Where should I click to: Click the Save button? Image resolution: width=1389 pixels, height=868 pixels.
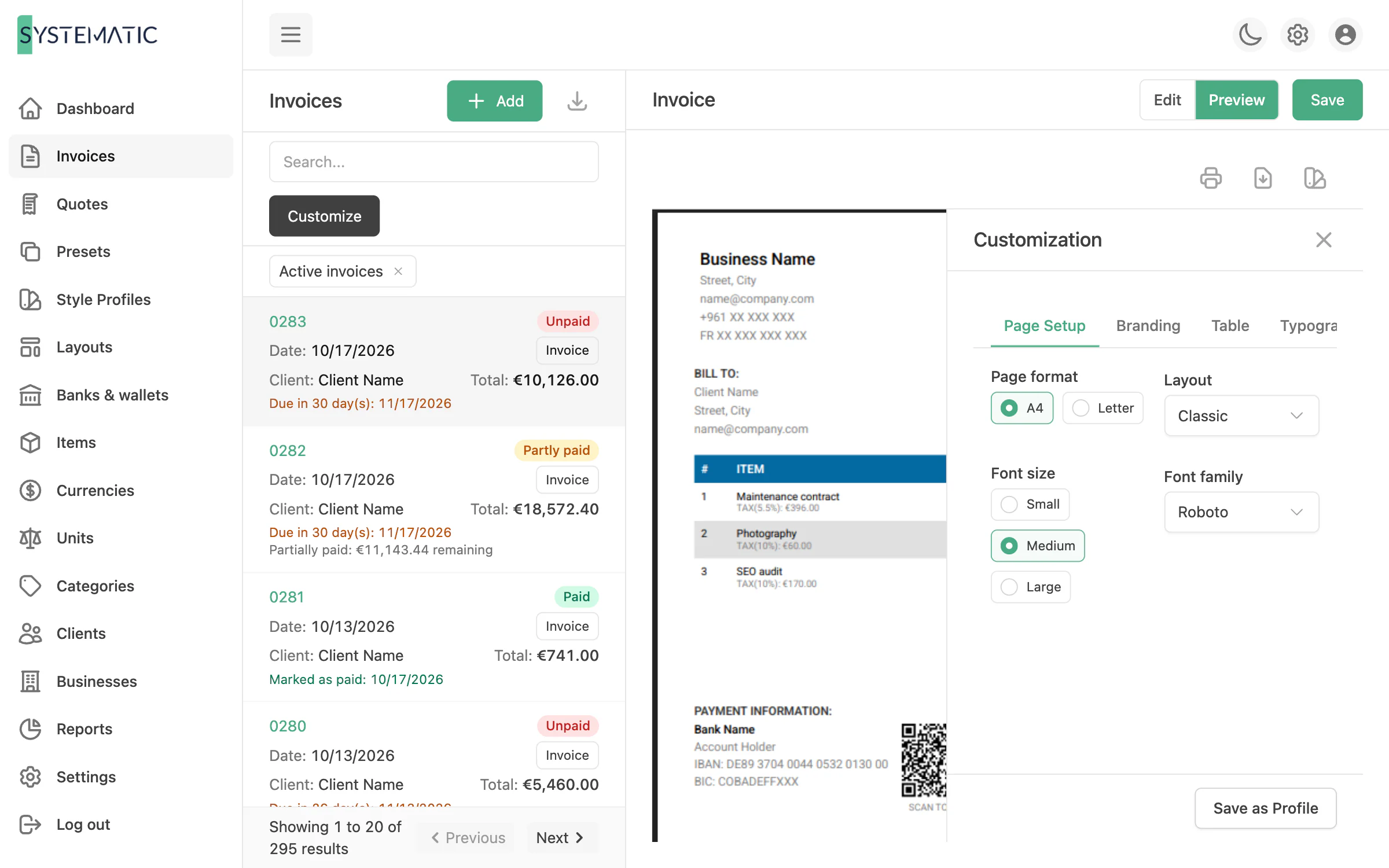point(1328,100)
